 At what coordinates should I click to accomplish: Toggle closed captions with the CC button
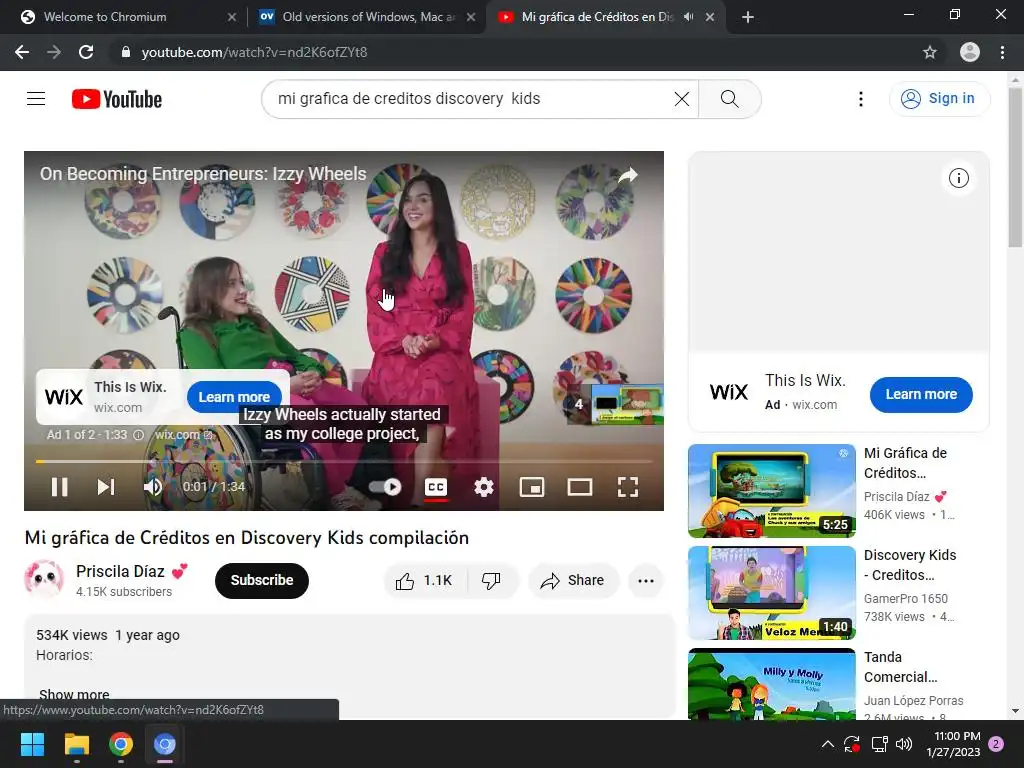(436, 487)
